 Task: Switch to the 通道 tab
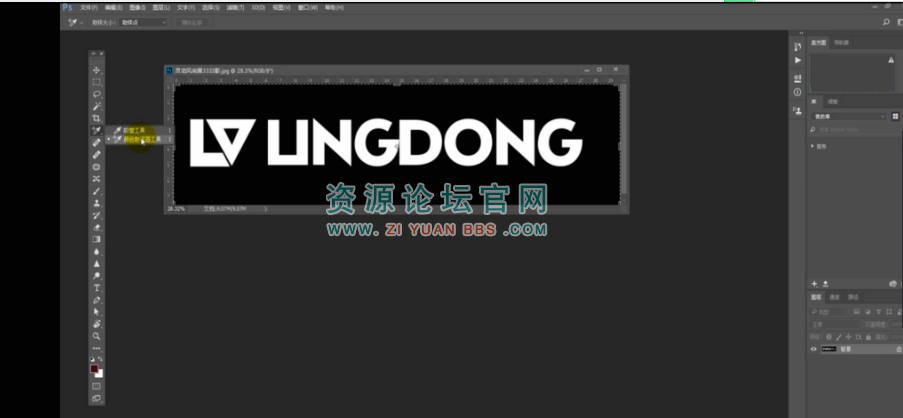pos(834,297)
